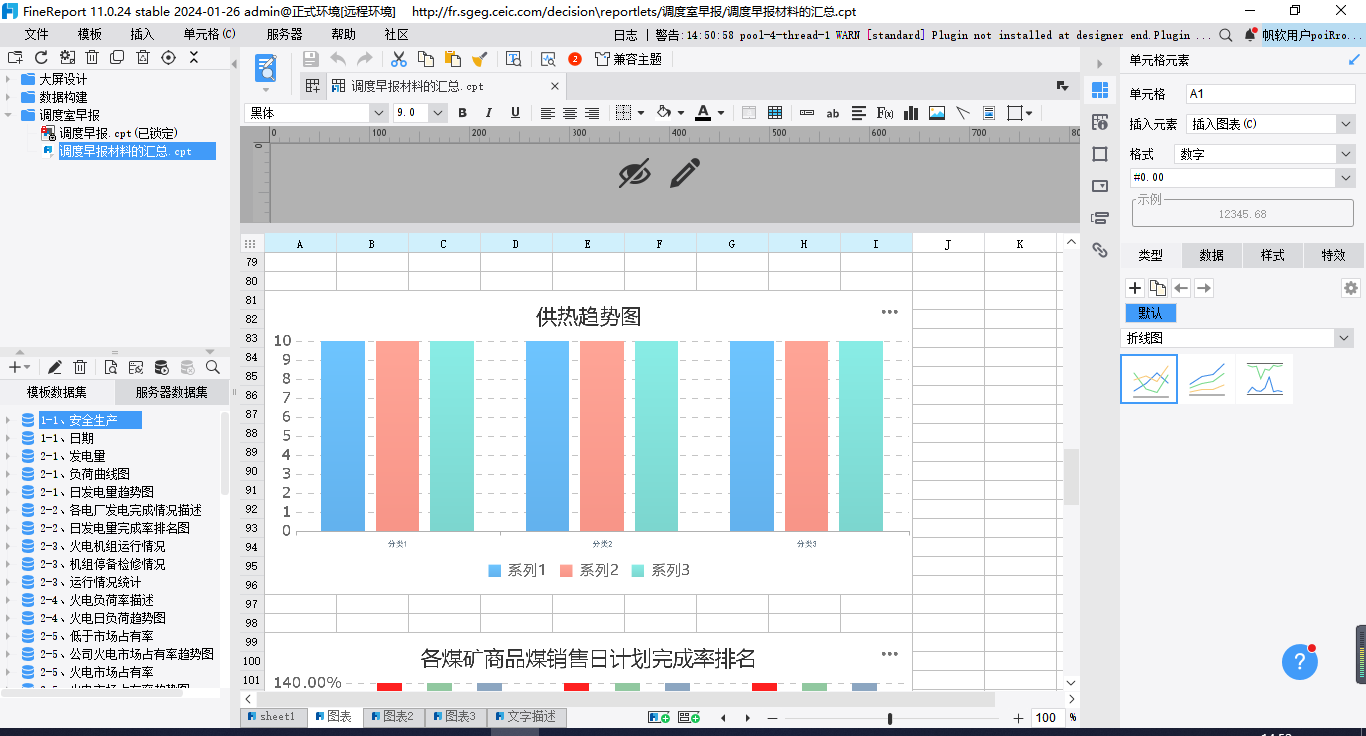The image size is (1366, 736).
Task: Click the 默认 chart type button
Action: [1150, 313]
